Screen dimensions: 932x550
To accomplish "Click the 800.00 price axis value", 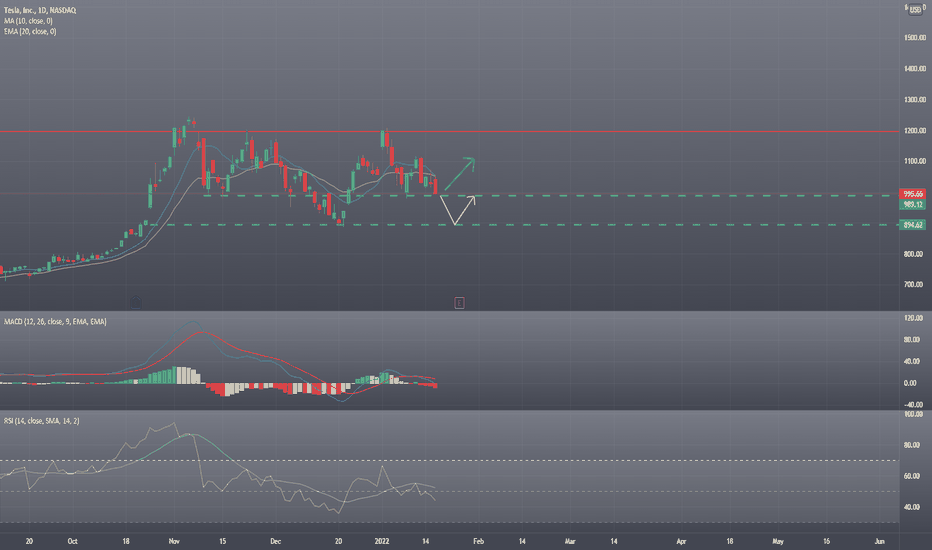I will (914, 254).
